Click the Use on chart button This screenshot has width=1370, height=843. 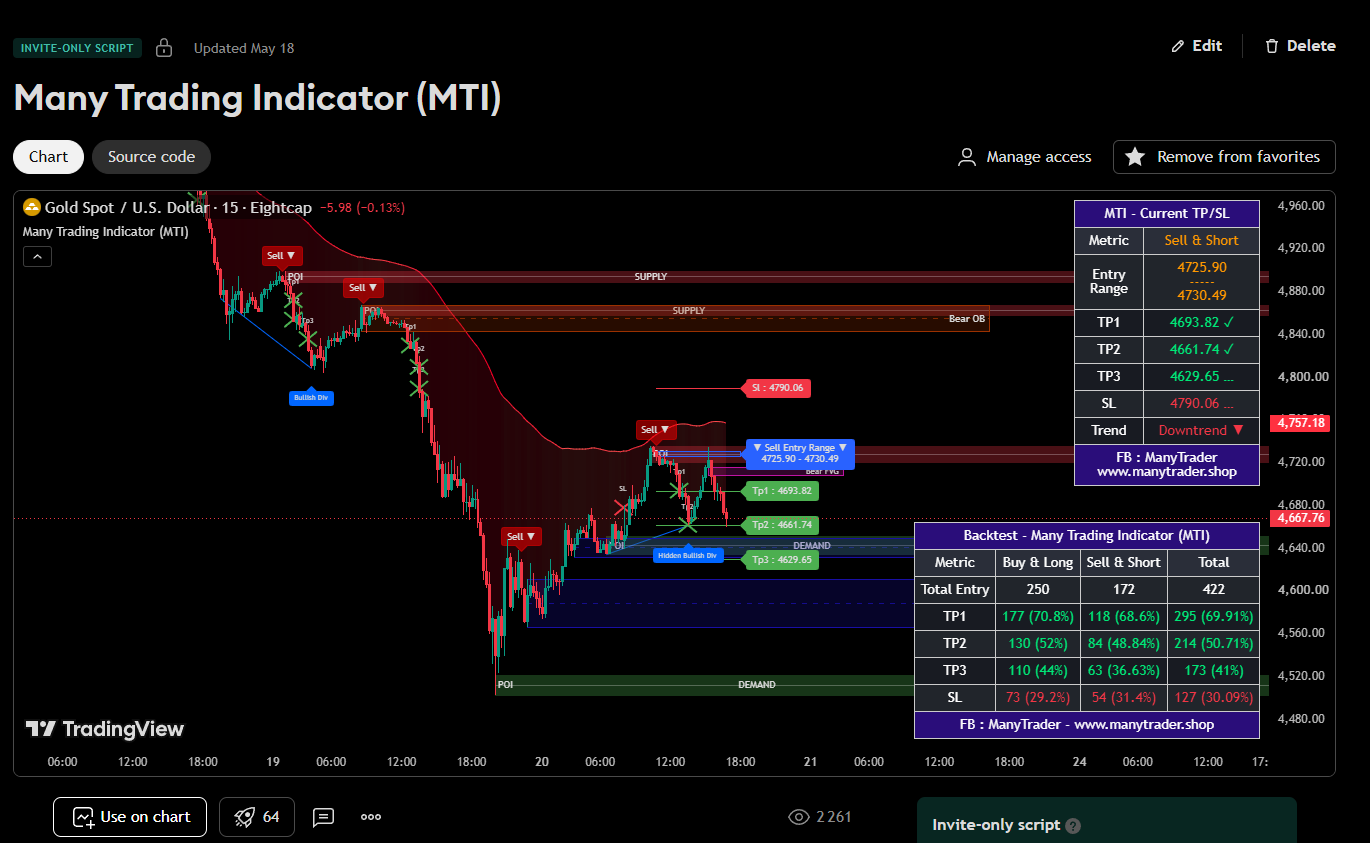pos(130,817)
